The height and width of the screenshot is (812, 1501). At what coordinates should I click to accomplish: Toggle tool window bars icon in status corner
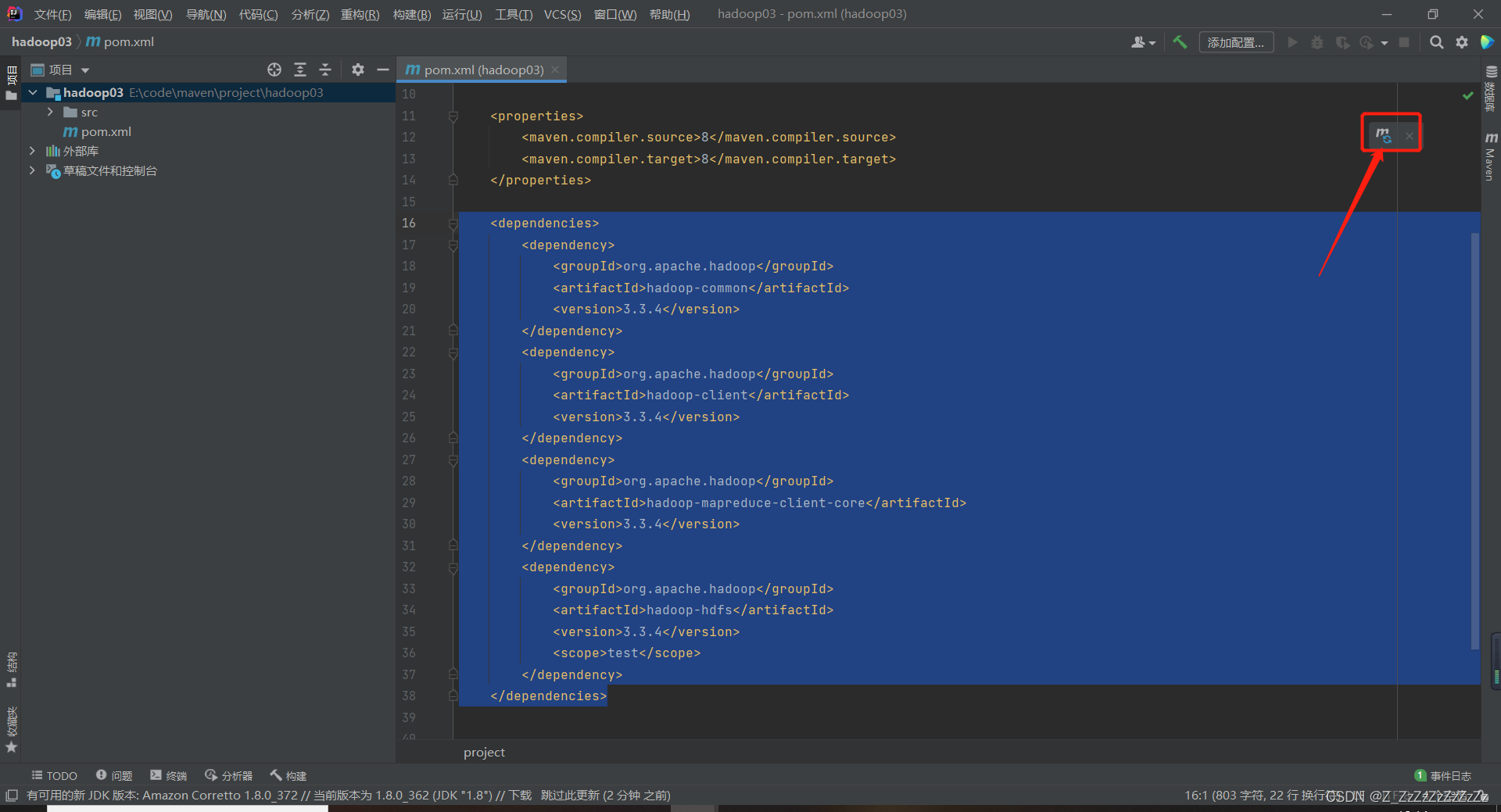[11, 795]
